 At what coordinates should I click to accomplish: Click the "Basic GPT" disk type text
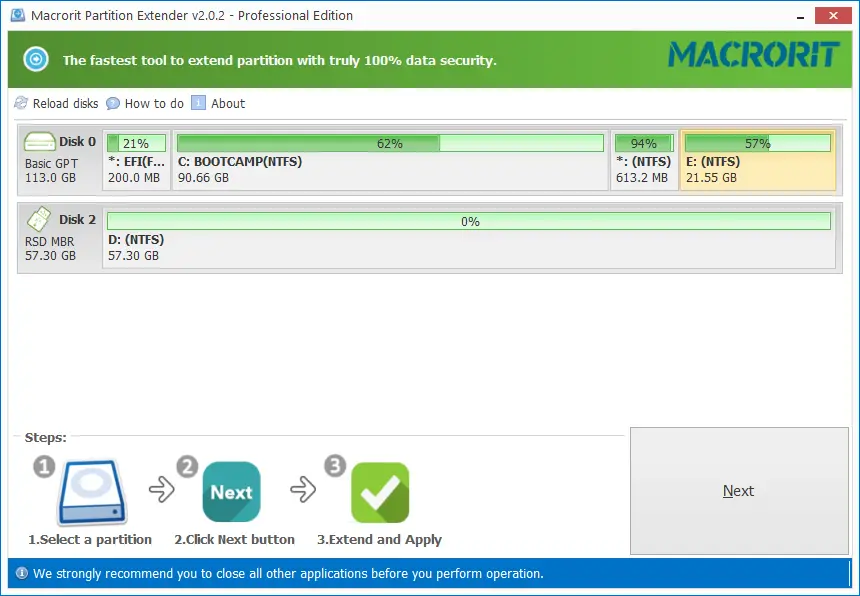pyautogui.click(x=52, y=163)
